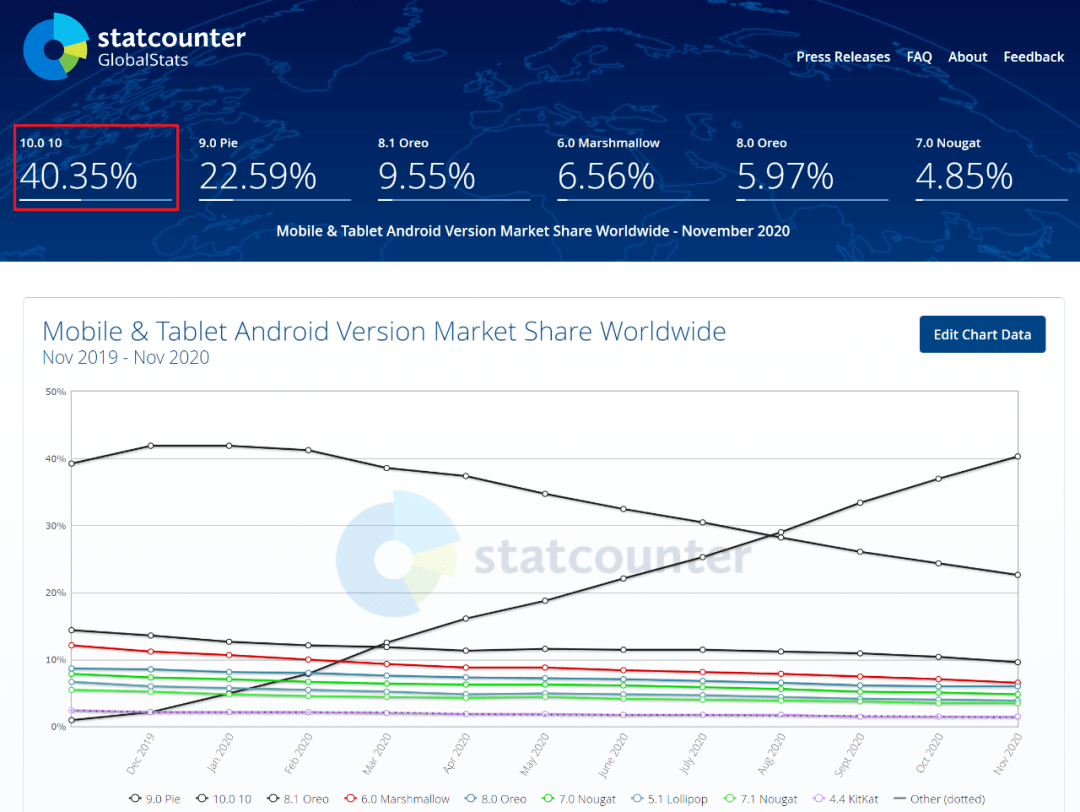This screenshot has height=812, width=1080.
Task: Select the 10.0 10 40.35% stat
Action: coord(96,167)
